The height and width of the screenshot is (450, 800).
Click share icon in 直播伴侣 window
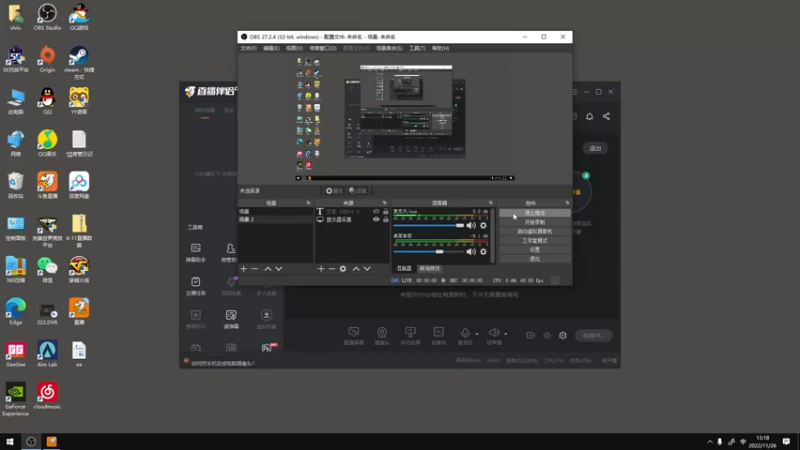click(606, 116)
